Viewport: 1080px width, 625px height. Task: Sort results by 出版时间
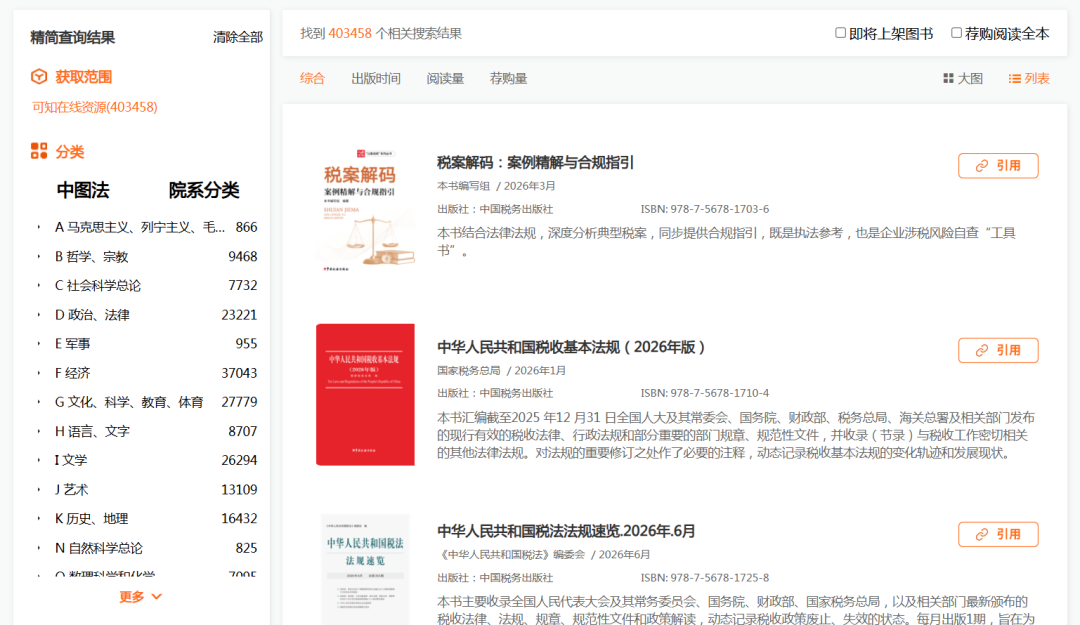[x=375, y=79]
